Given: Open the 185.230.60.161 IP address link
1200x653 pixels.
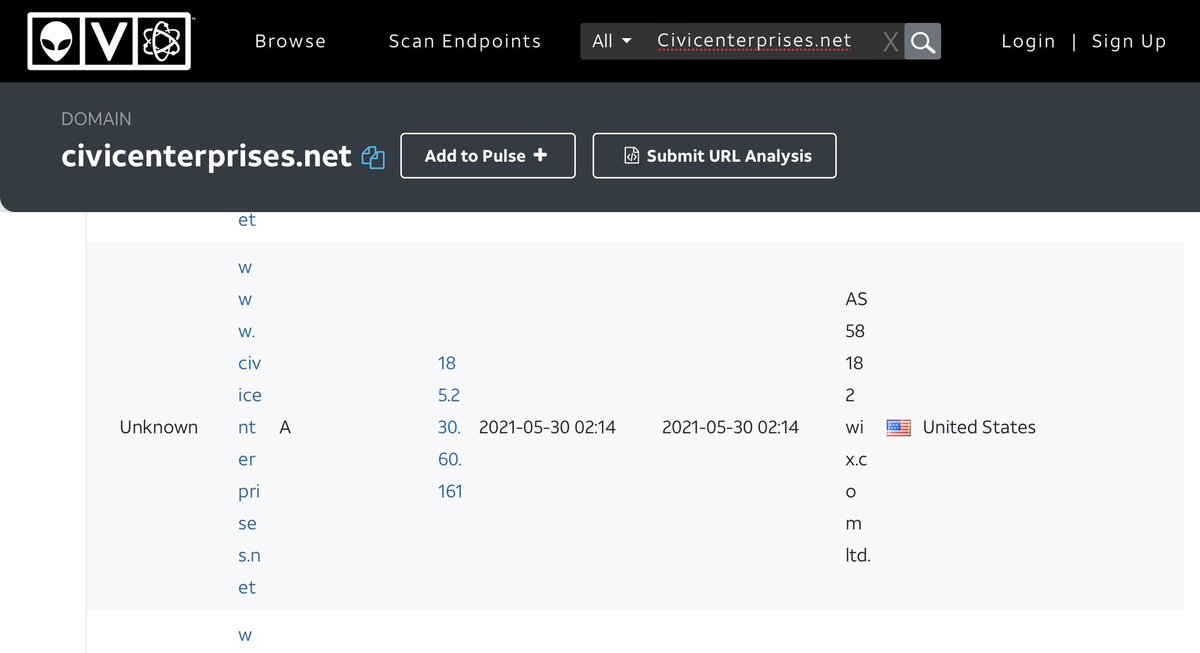Looking at the screenshot, I should click(449, 428).
